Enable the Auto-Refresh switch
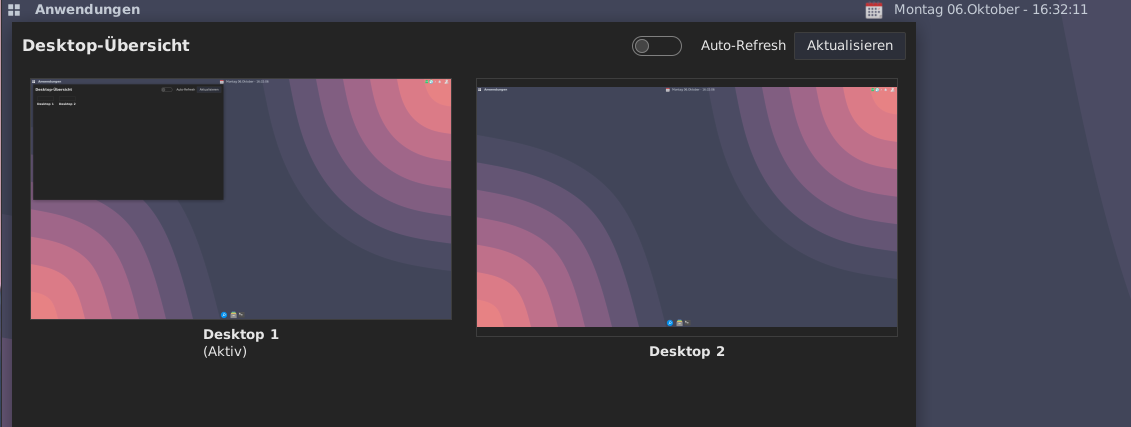Viewport: 1131px width, 427px height. (x=656, y=46)
